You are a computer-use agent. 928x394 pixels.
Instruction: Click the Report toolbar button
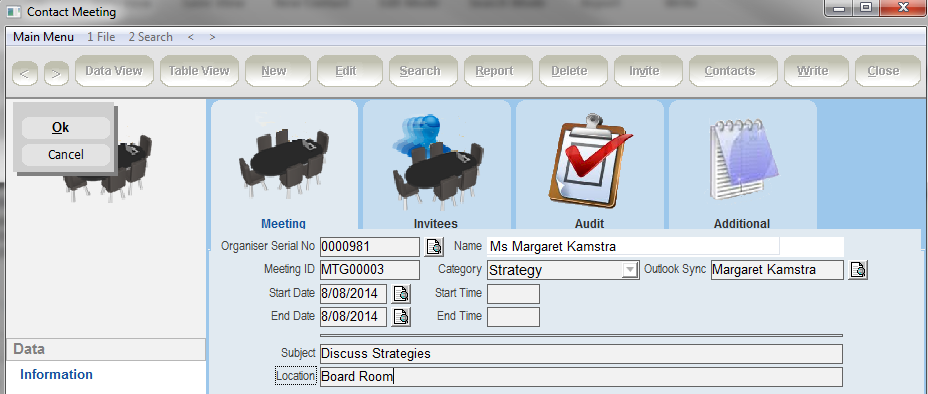click(495, 71)
